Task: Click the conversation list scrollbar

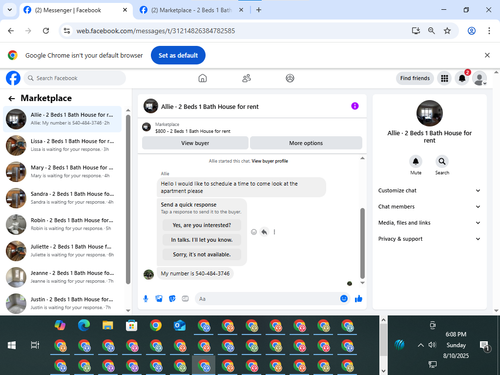Action: 128,199
